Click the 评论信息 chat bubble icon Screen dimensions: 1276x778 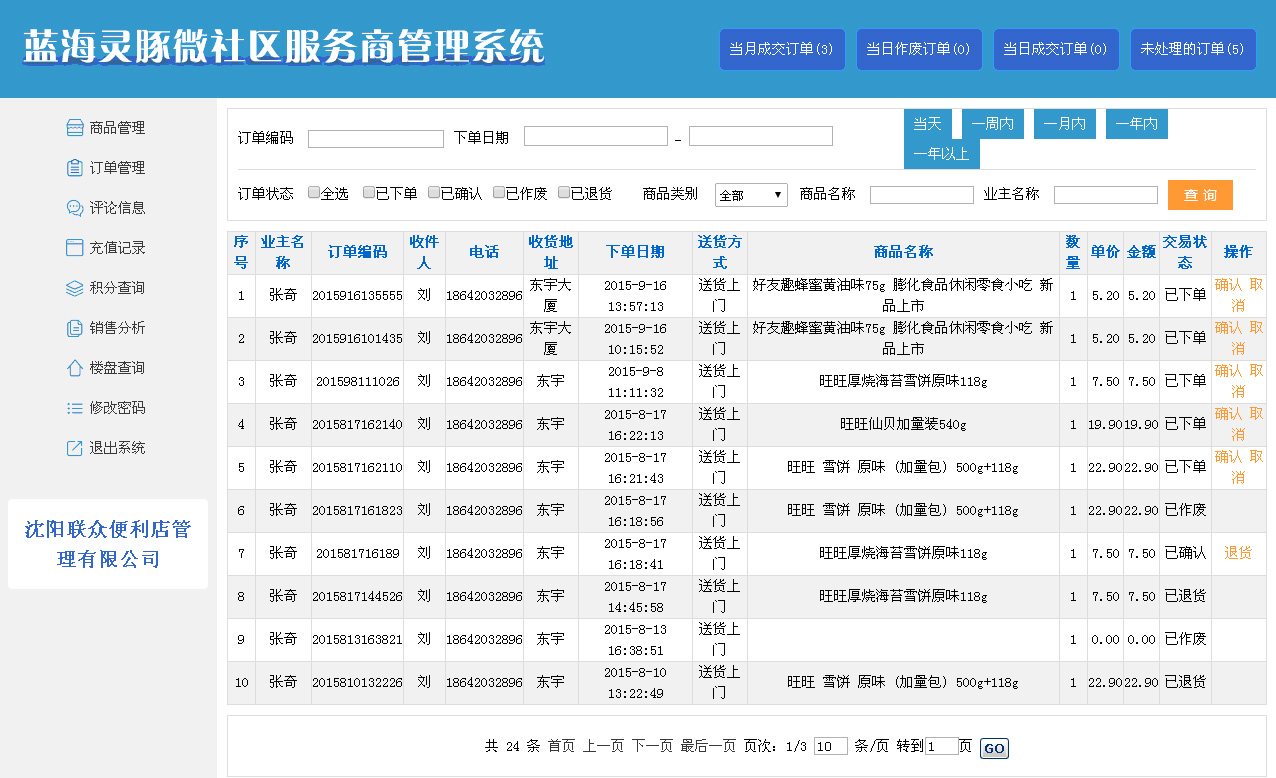pyautogui.click(x=74, y=208)
